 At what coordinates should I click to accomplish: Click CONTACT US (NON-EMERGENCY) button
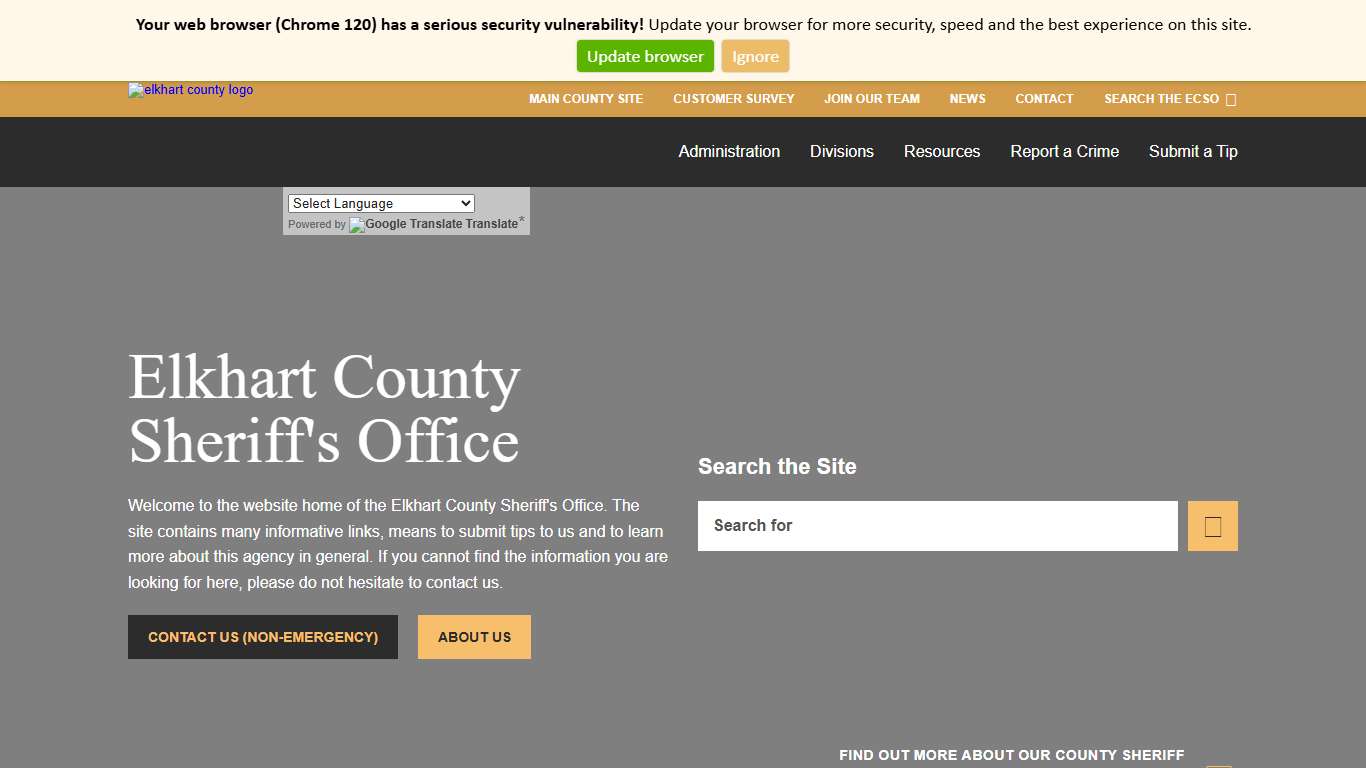pyautogui.click(x=262, y=637)
